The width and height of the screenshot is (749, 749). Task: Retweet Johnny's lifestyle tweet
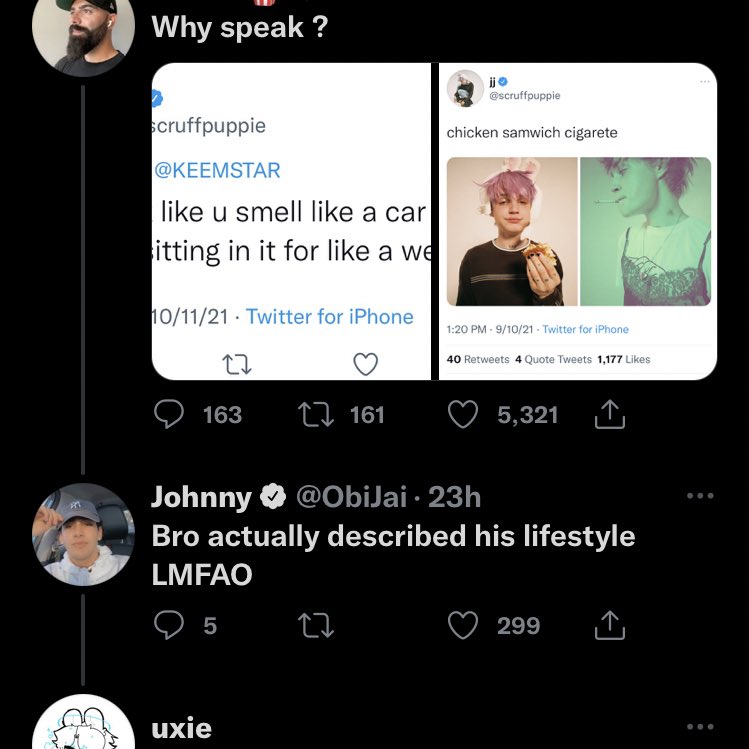pos(316,626)
